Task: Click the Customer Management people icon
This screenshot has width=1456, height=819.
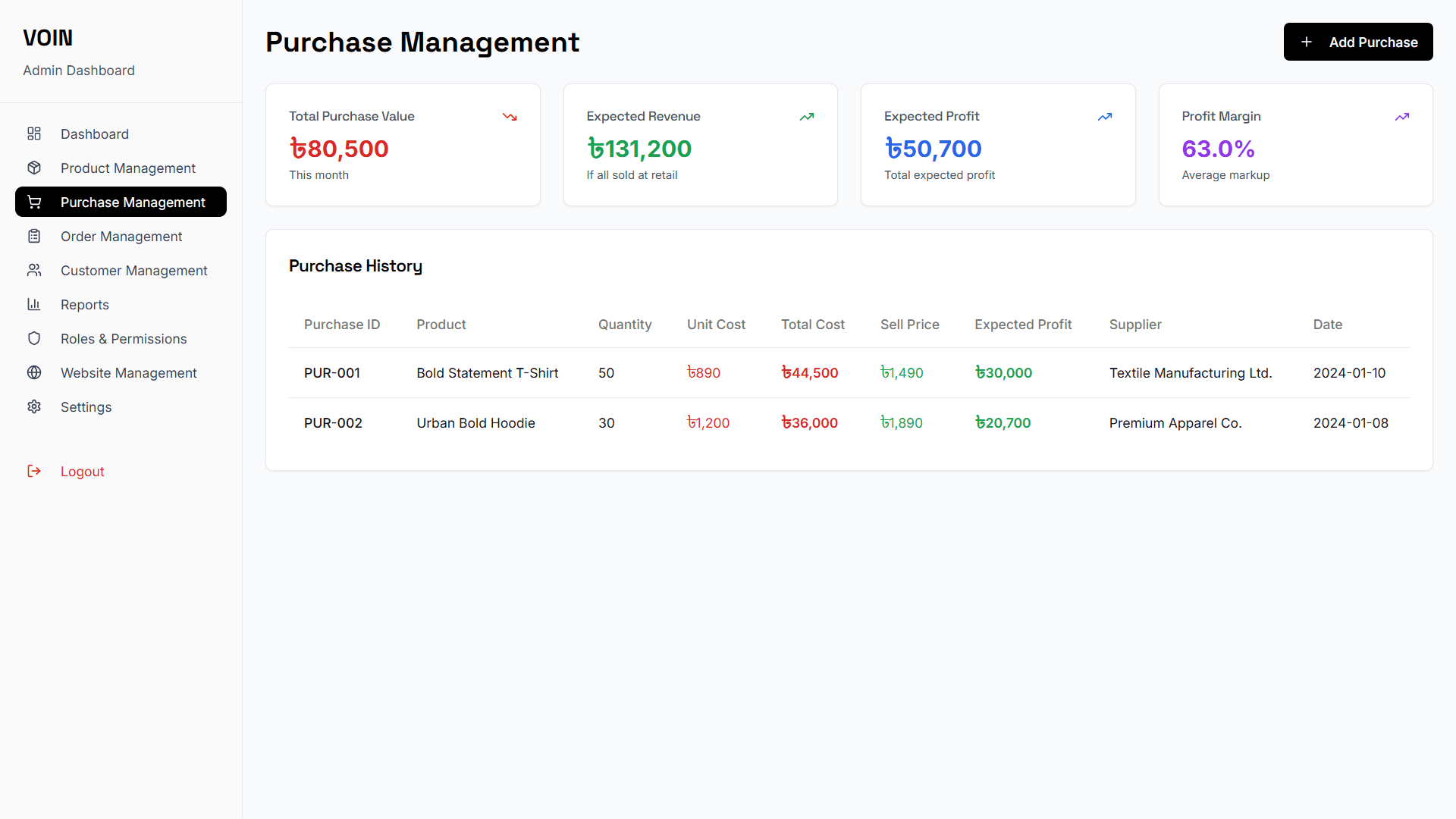Action: (34, 270)
